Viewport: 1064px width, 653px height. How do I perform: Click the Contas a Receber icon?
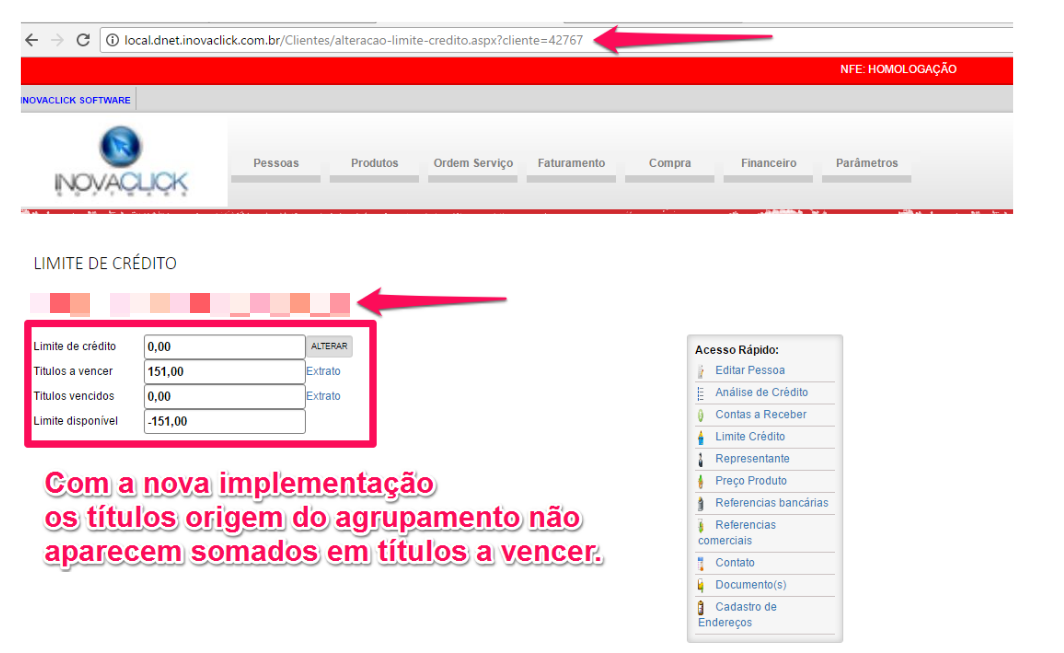coord(701,415)
